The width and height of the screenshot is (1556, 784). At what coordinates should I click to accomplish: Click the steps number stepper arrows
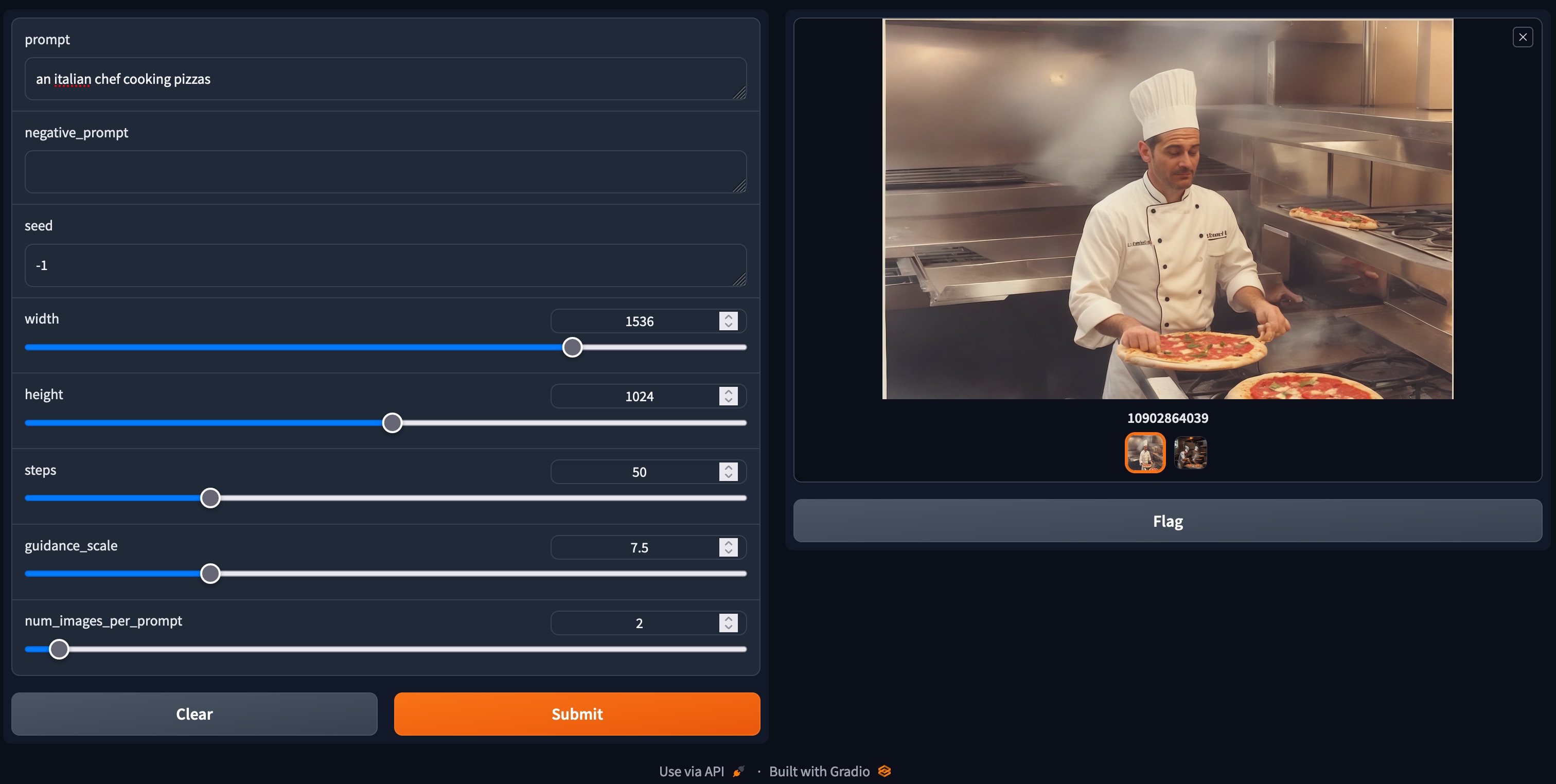coord(728,472)
